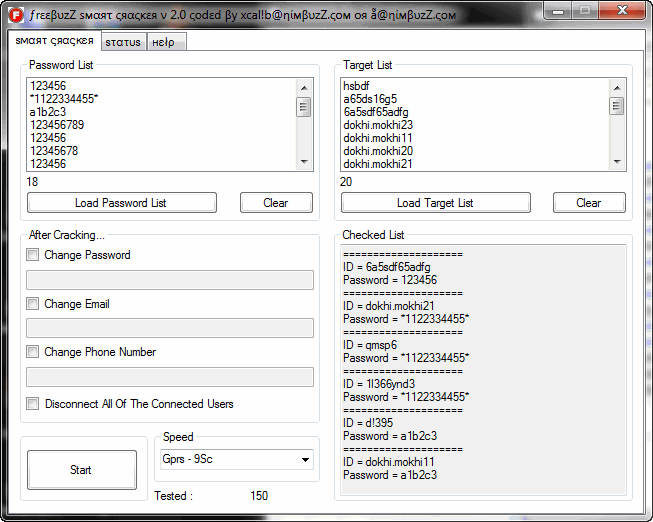653x522 pixels.
Task: Click the line ID = qmsp6 in Checked List
Action: 370,345
